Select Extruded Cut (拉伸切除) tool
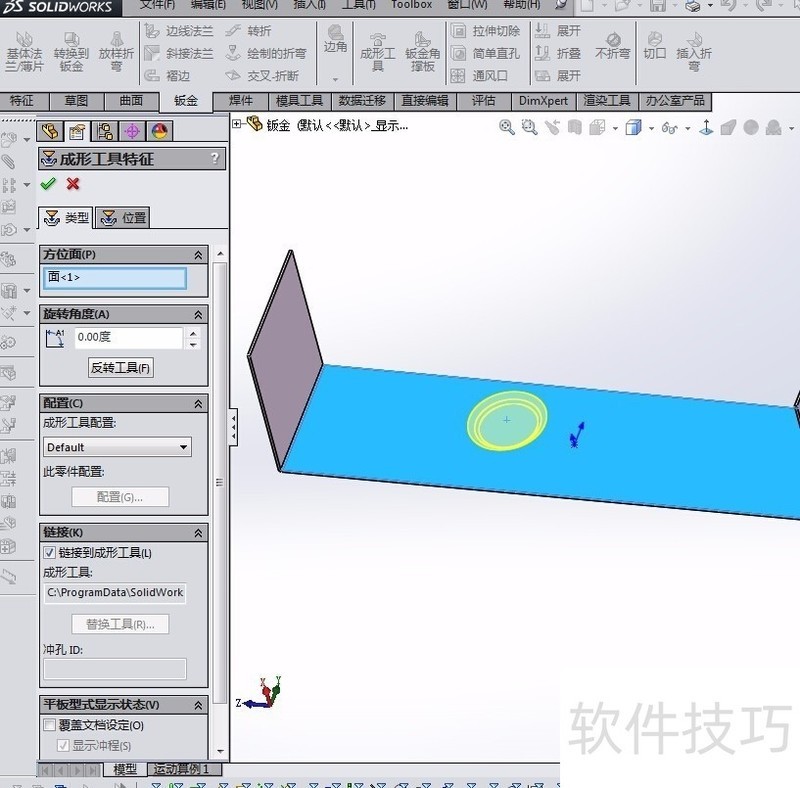800x788 pixels. pyautogui.click(x=485, y=31)
